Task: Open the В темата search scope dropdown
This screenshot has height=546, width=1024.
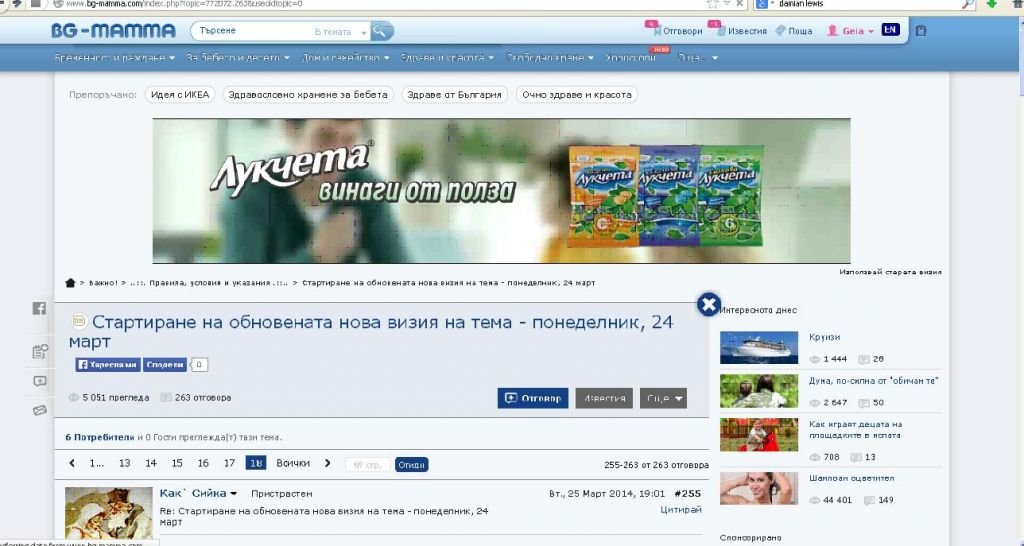Action: [x=340, y=32]
